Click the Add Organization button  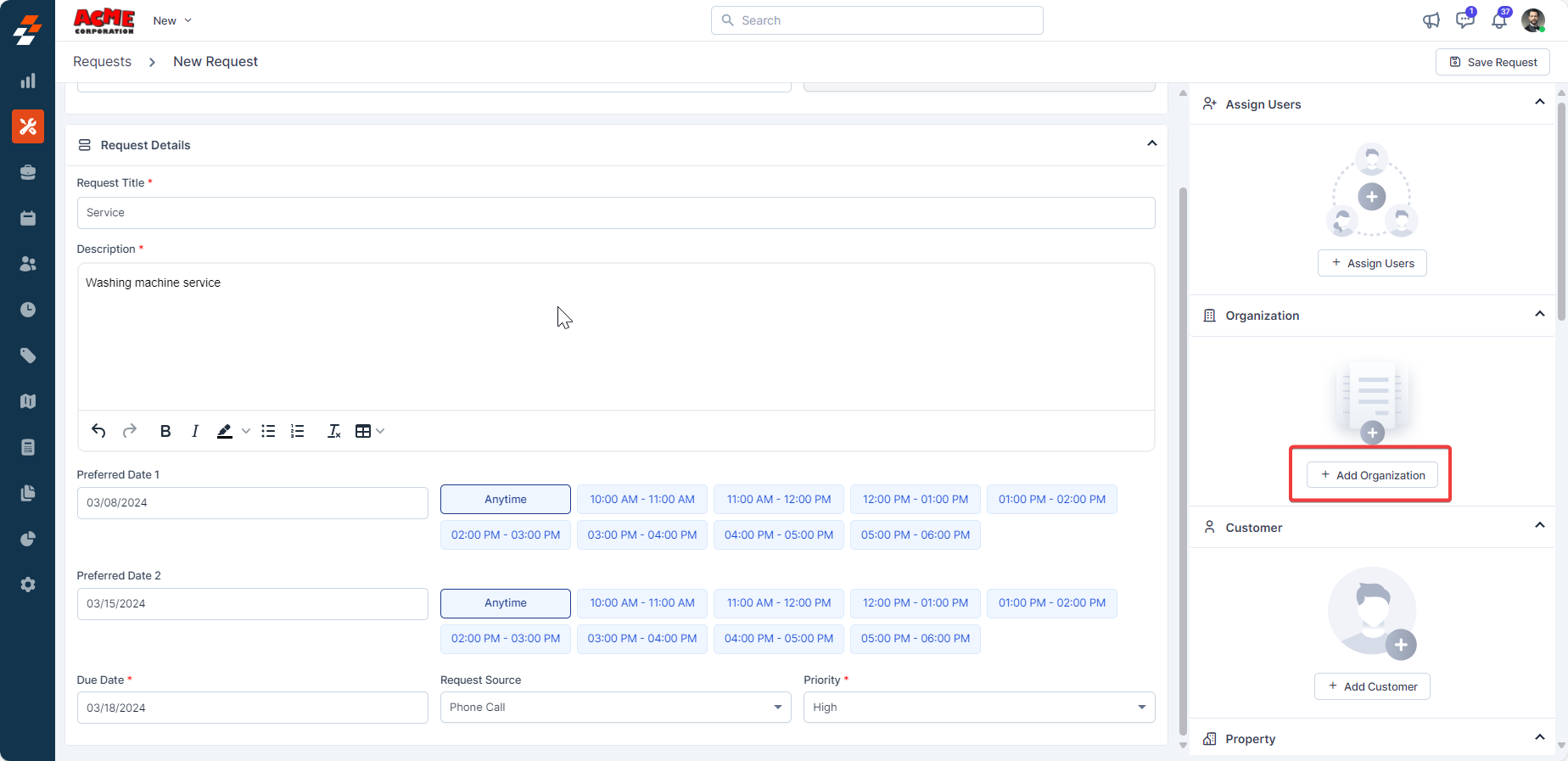click(x=1372, y=475)
